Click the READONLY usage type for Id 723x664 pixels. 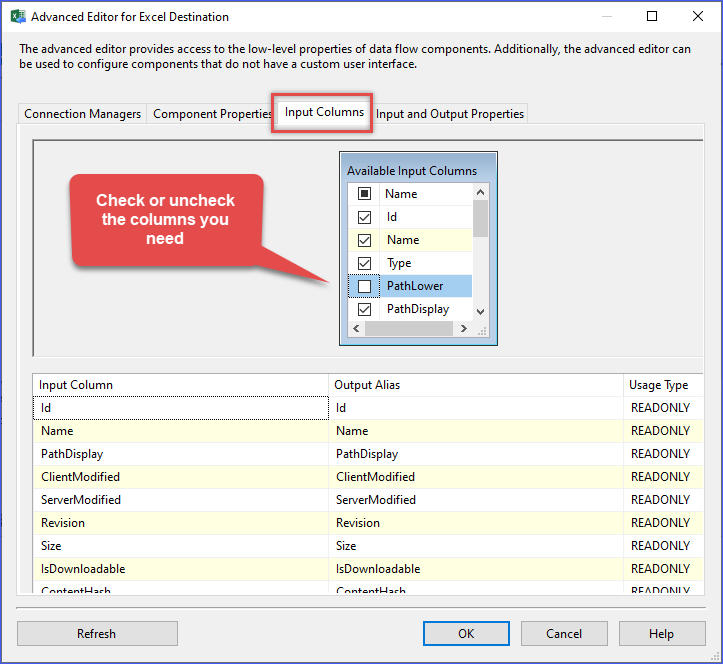pos(663,408)
